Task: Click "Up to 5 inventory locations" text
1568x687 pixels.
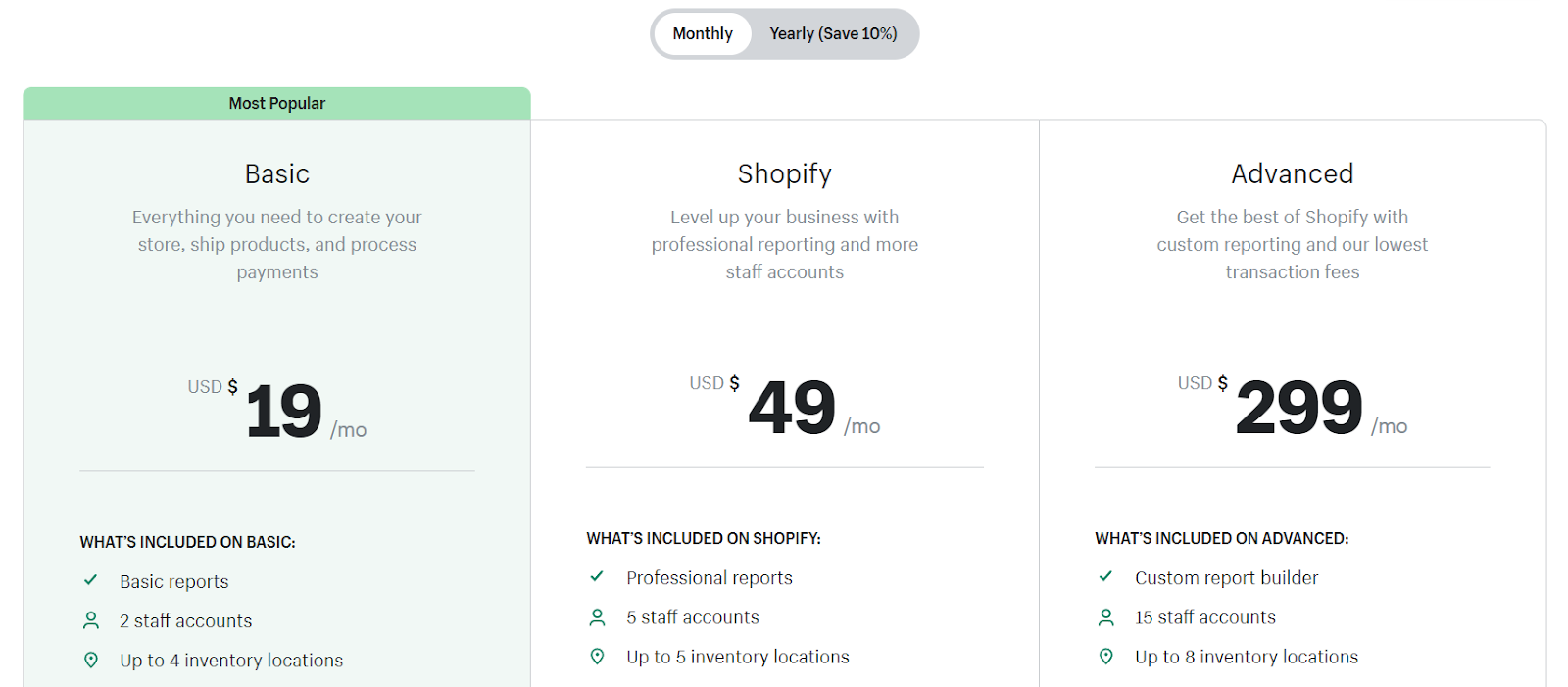Action: 738,657
